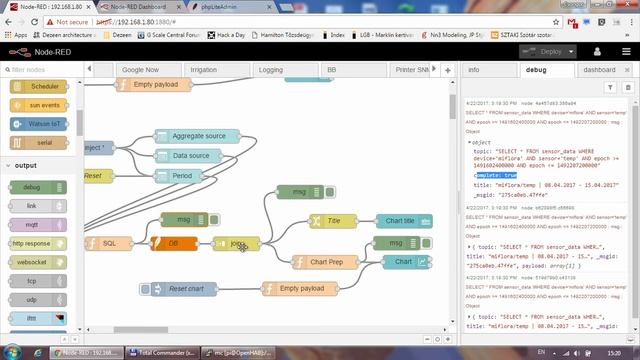Pick the ifttt output palette node
This screenshot has height=360, width=640.
pyautogui.click(x=38, y=318)
